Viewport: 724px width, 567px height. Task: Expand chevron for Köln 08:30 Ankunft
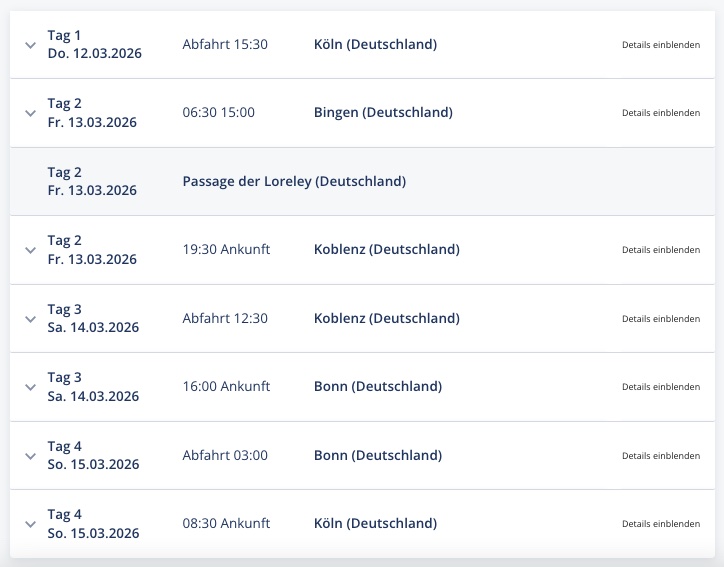[x=30, y=524]
